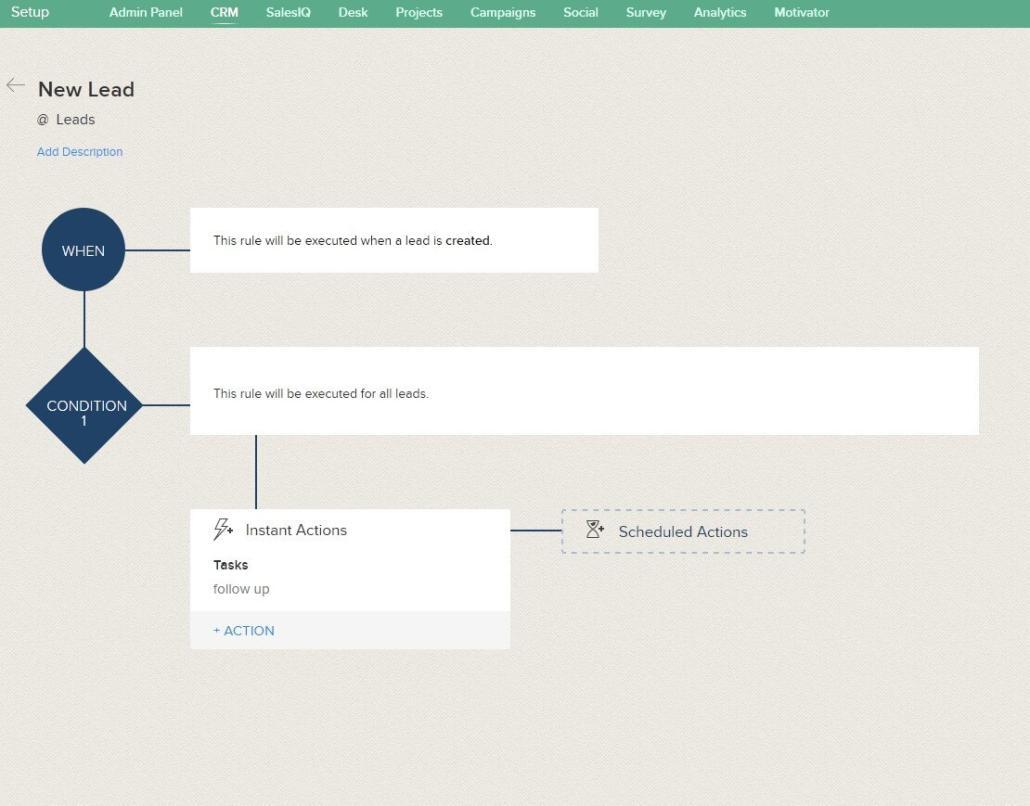Click the Scheduled Actions hourglass icon
This screenshot has width=1030, height=806.
click(595, 529)
